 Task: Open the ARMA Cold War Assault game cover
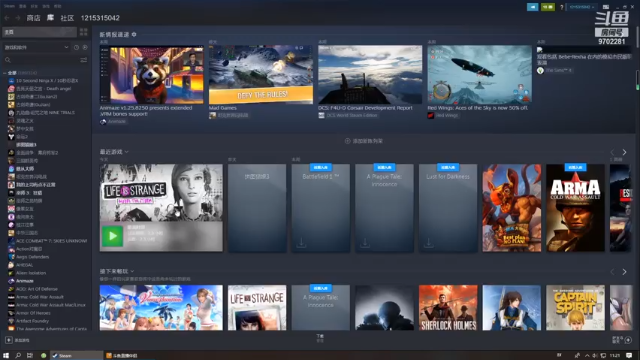(x=575, y=208)
